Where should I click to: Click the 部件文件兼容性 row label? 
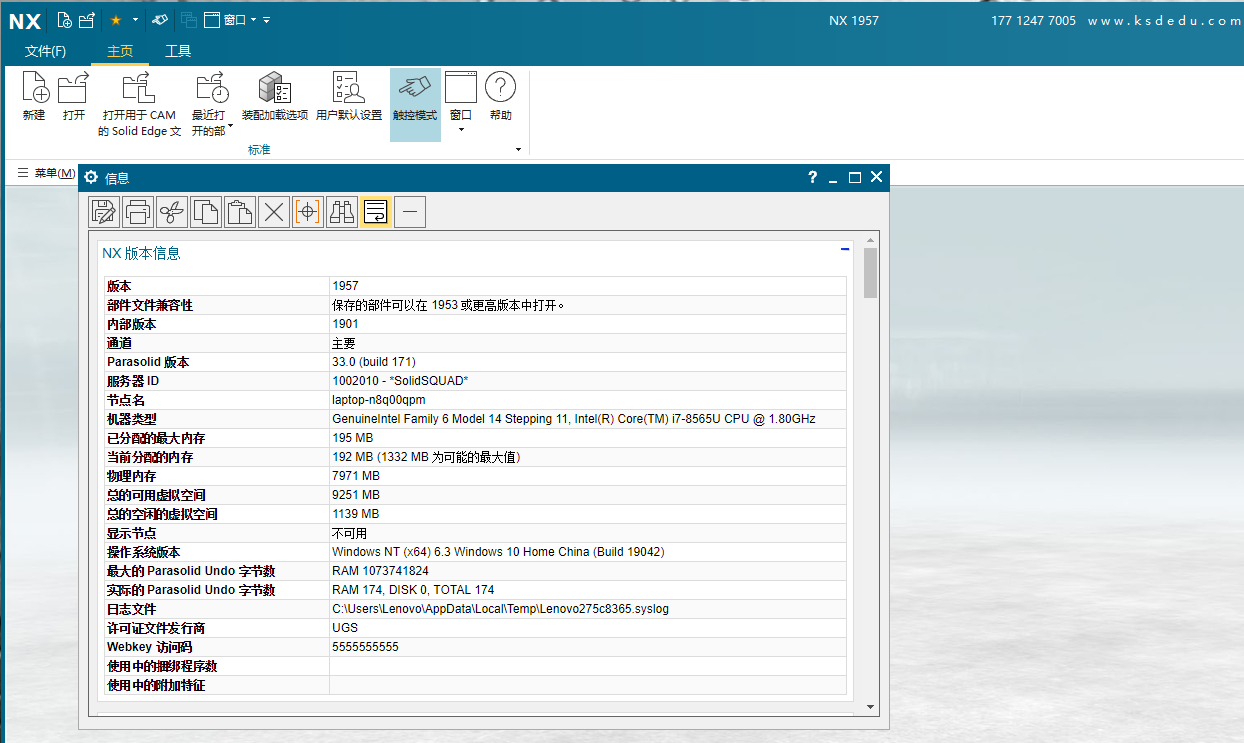[x=150, y=305]
